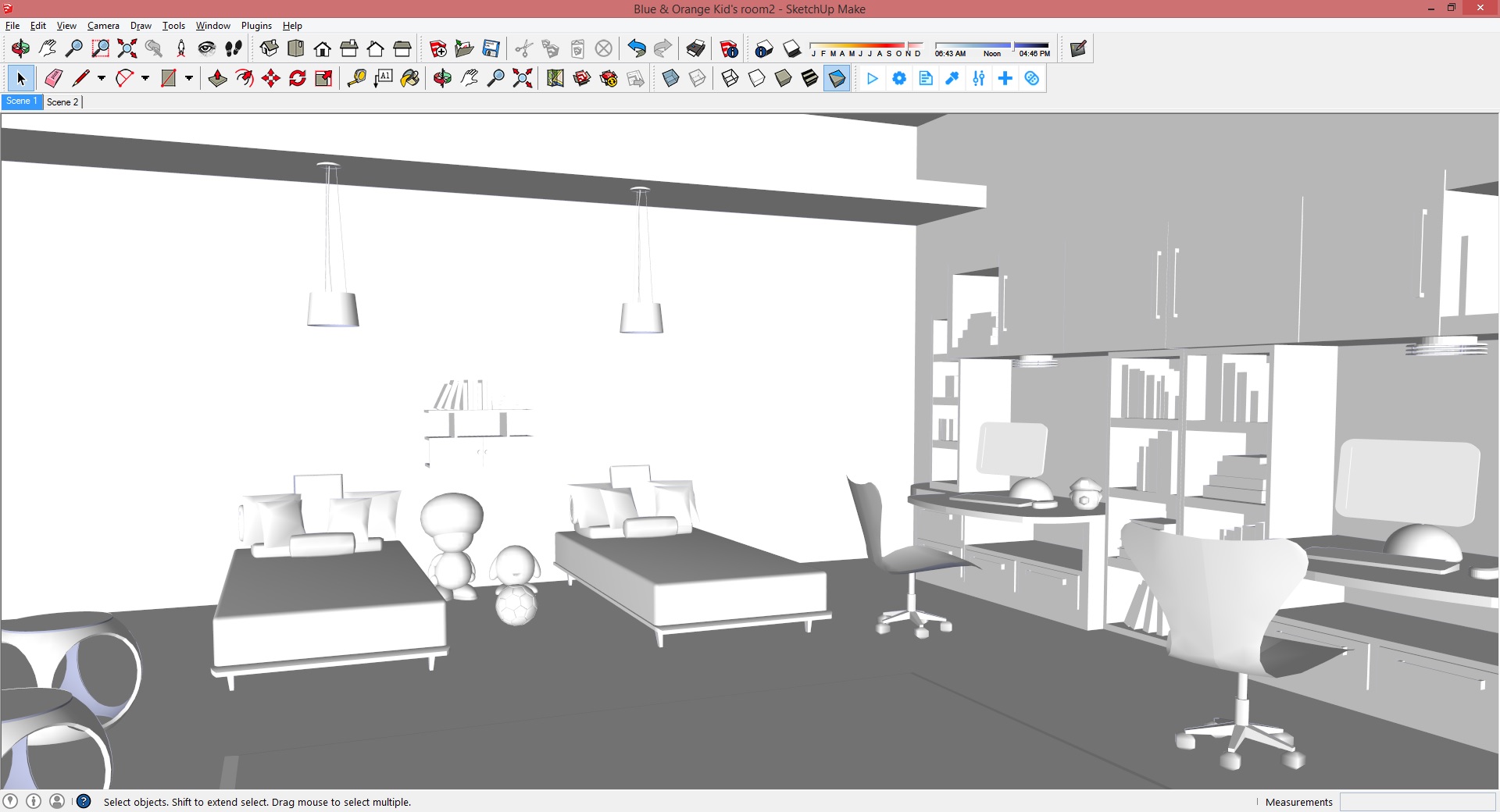Expand the Line tool dropdown arrow
Image resolution: width=1500 pixels, height=812 pixels.
click(x=102, y=78)
